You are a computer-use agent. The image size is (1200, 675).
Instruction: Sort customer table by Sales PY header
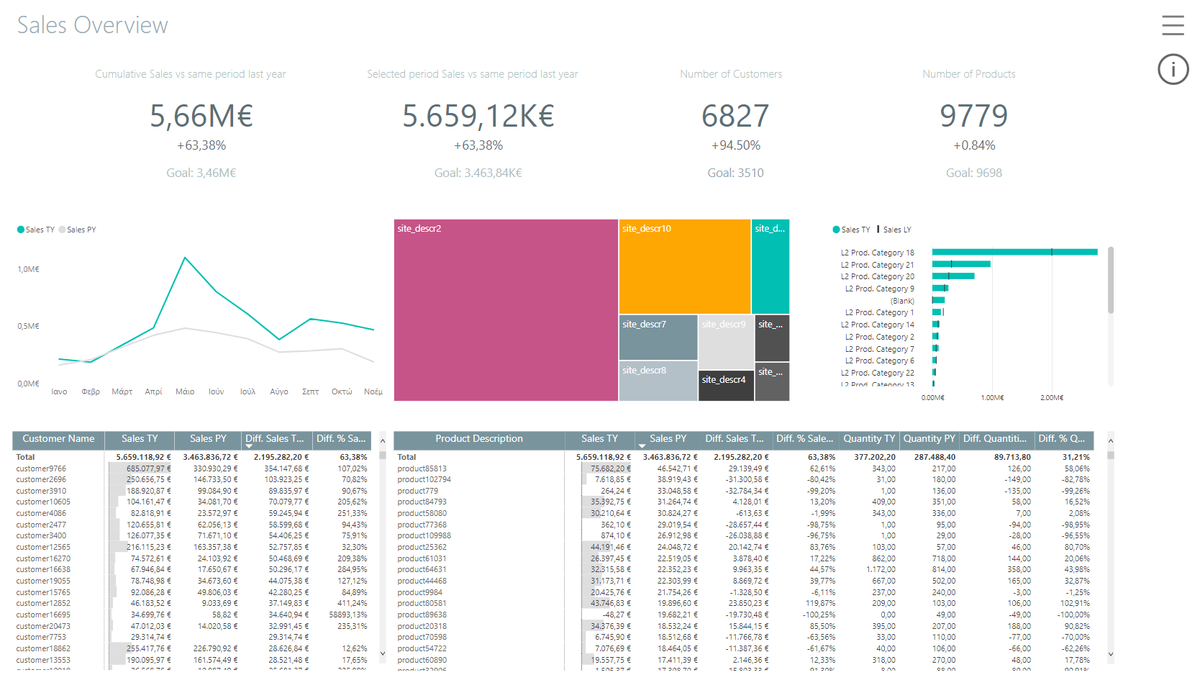click(x=208, y=439)
